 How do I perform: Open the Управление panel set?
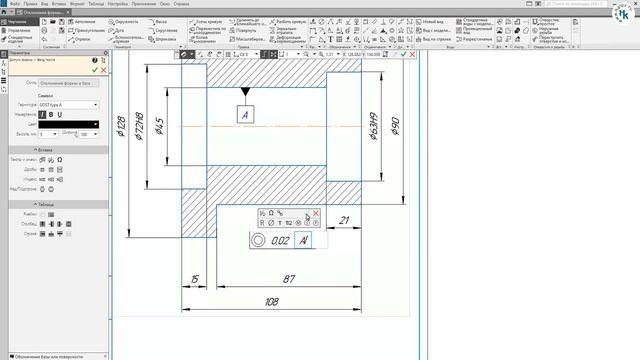pos(16,31)
